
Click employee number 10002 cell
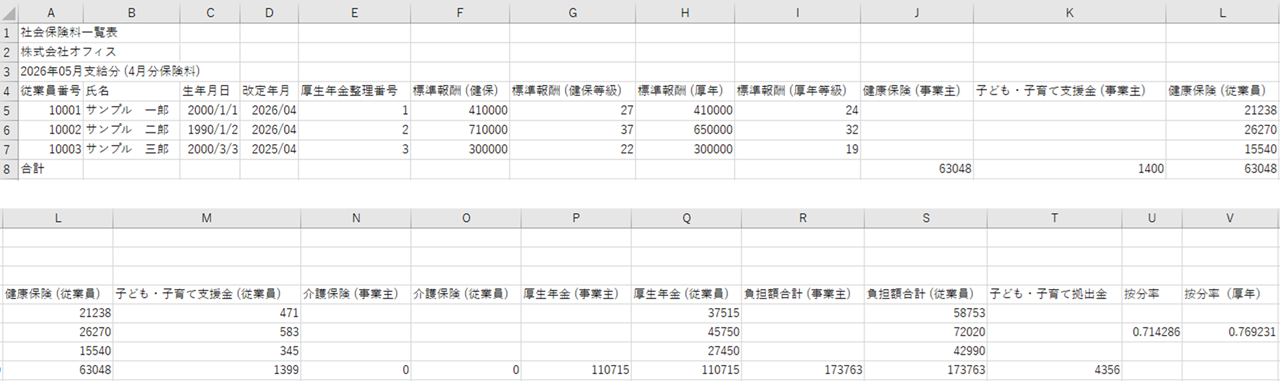tap(51, 130)
